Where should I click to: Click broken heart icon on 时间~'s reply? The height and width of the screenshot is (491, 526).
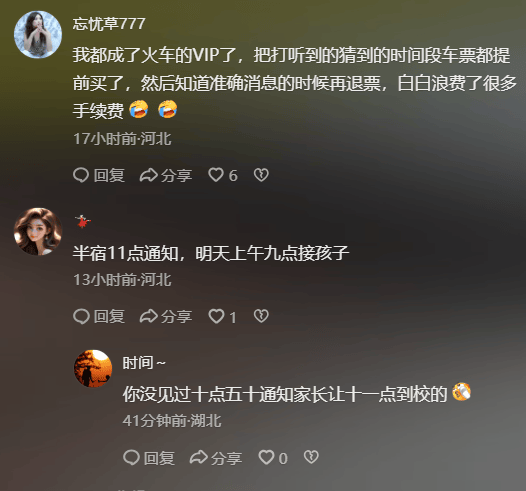tap(311, 457)
